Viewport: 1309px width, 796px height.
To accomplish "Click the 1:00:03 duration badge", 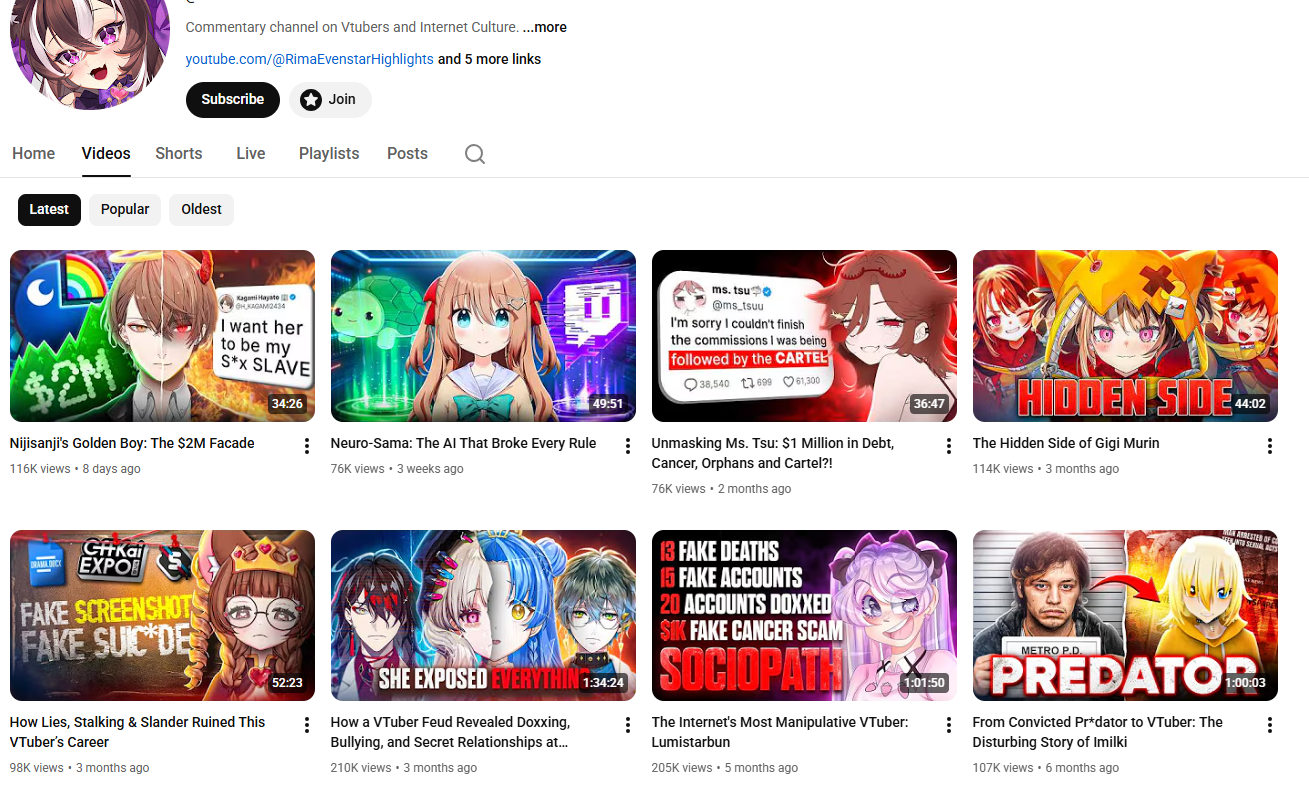I will (x=1244, y=683).
